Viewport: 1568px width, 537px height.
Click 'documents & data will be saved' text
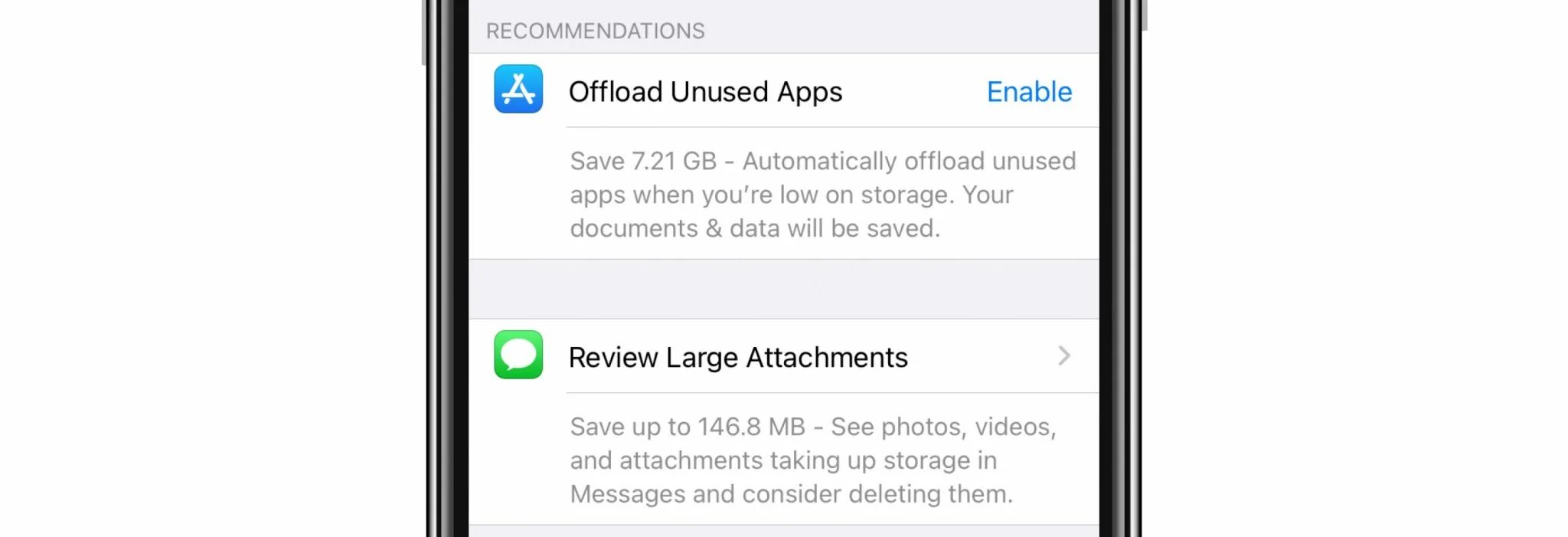(x=755, y=228)
